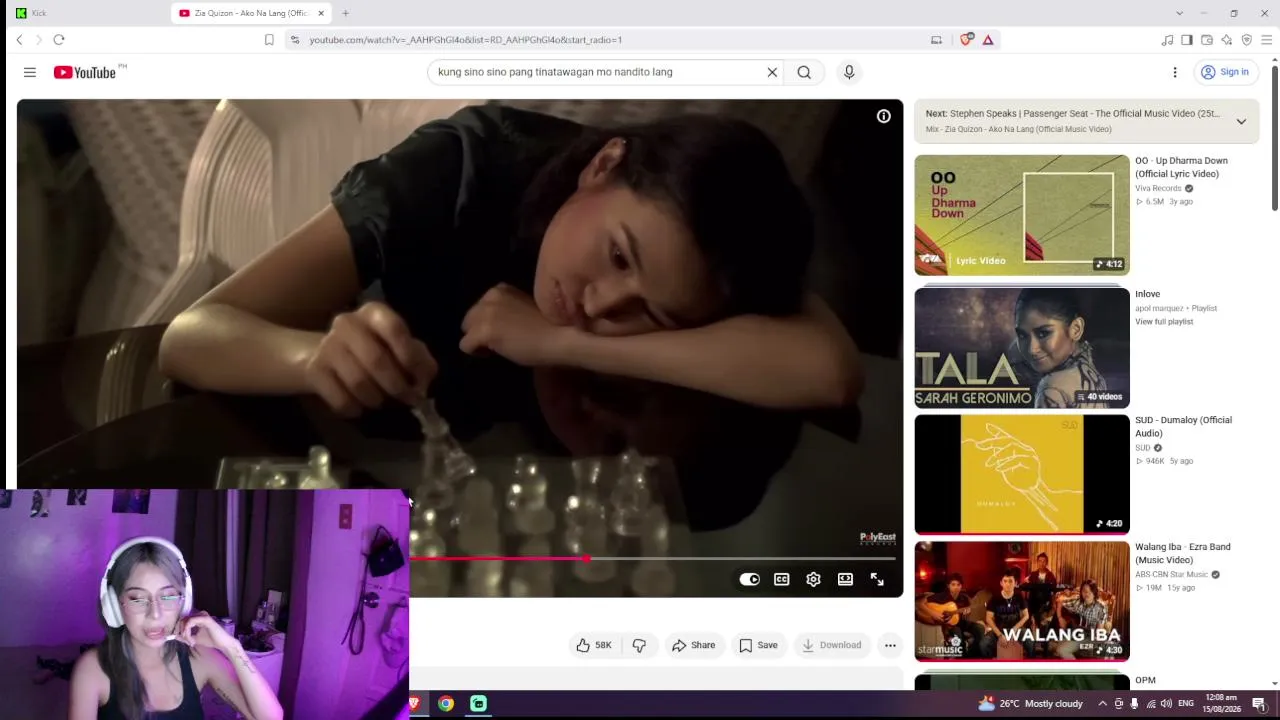
Task: Reload the current page
Action: coord(59,40)
